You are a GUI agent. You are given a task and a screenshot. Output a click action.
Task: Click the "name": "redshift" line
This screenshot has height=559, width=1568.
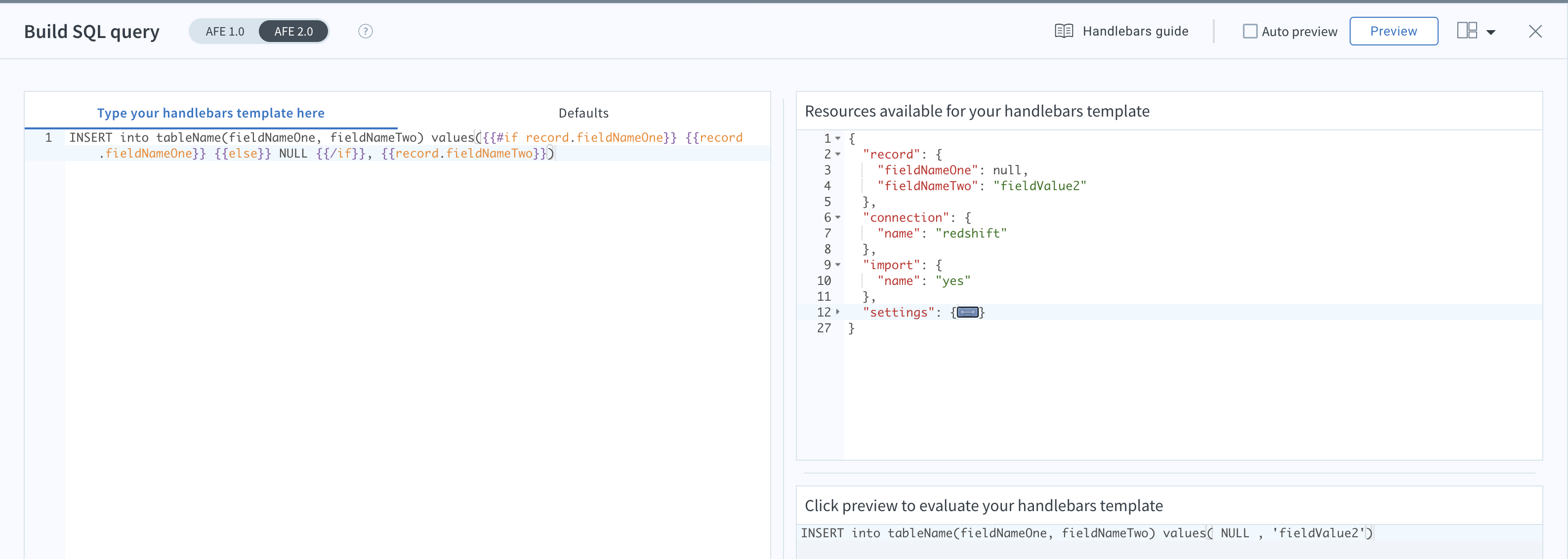pyautogui.click(x=942, y=234)
